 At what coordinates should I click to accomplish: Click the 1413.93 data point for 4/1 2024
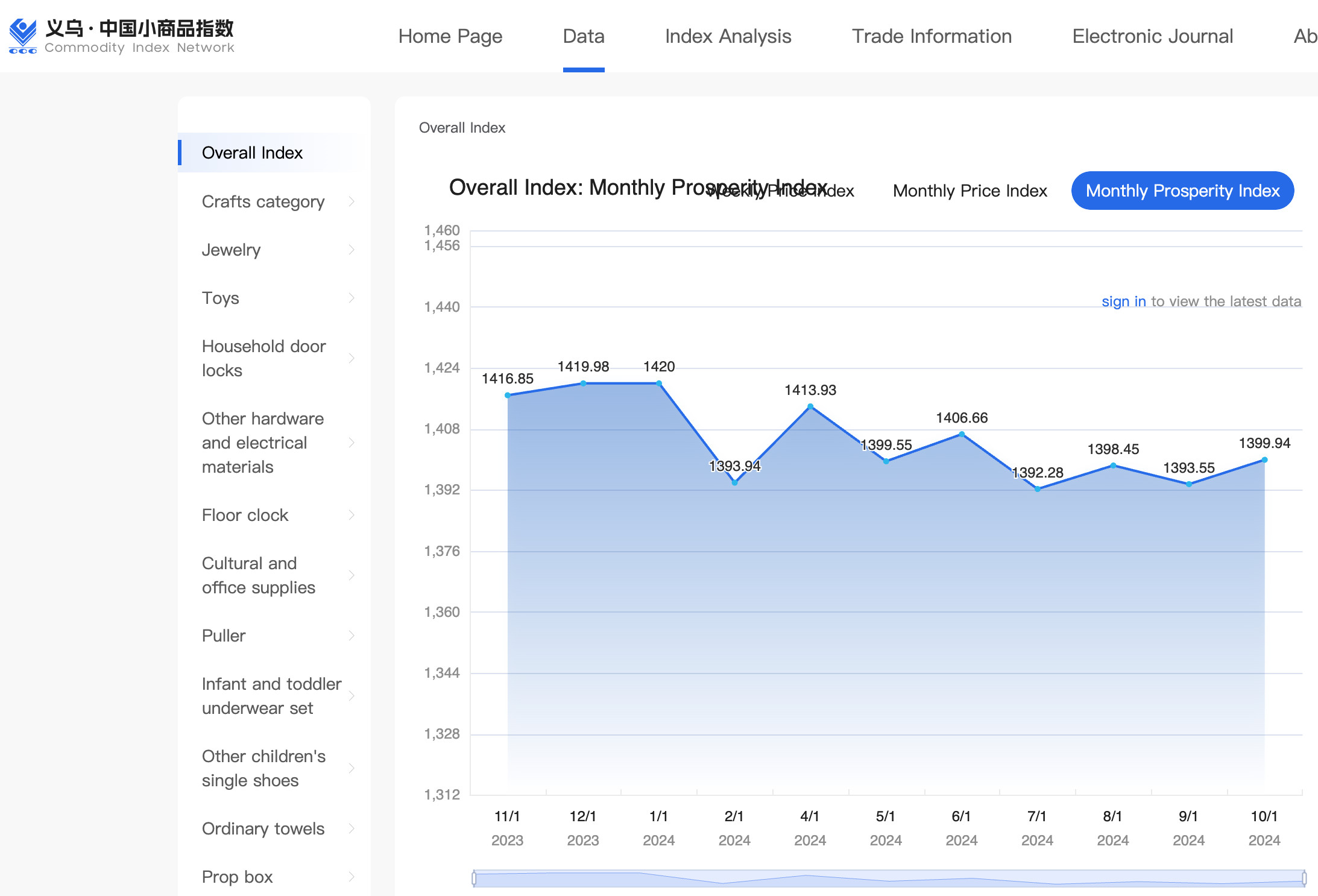810,406
